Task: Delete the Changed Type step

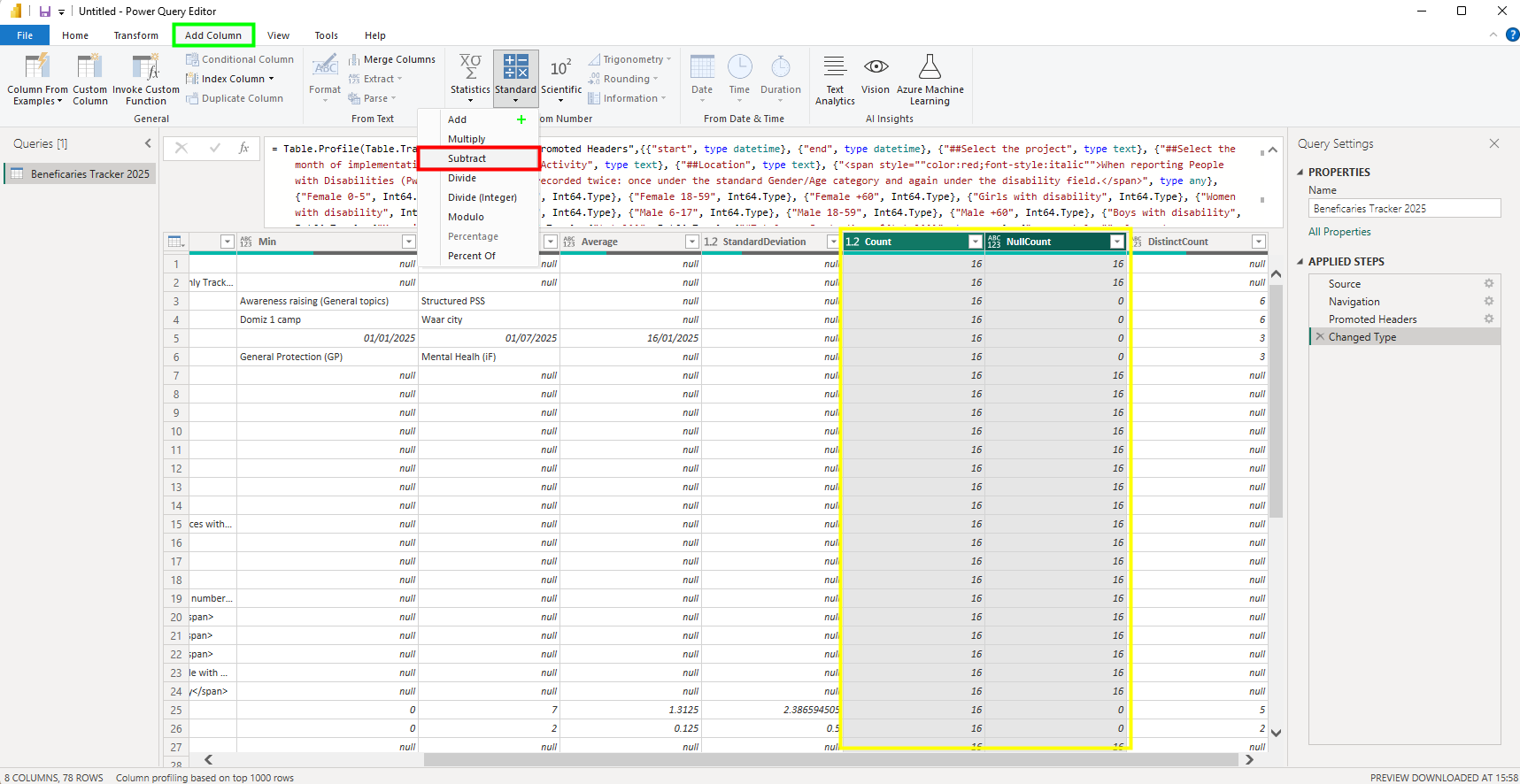Action: point(1320,337)
